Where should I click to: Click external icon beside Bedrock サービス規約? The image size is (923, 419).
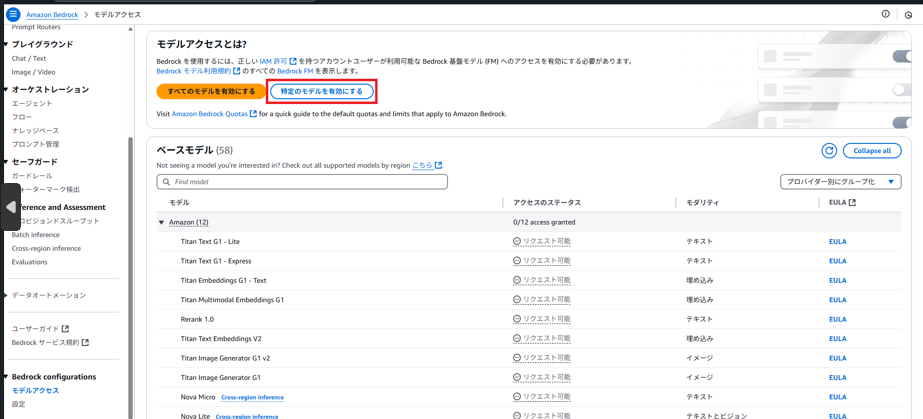coord(85,342)
